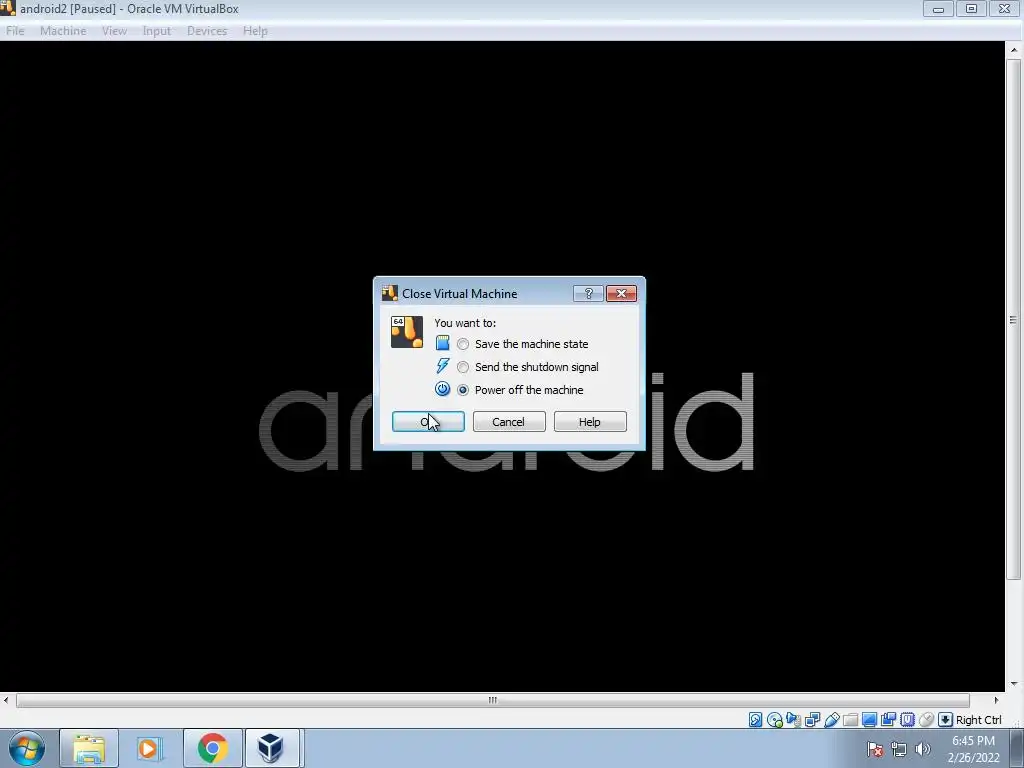The width and height of the screenshot is (1024, 768).
Task: Click the lightning bolt shutdown signal icon
Action: 443,366
